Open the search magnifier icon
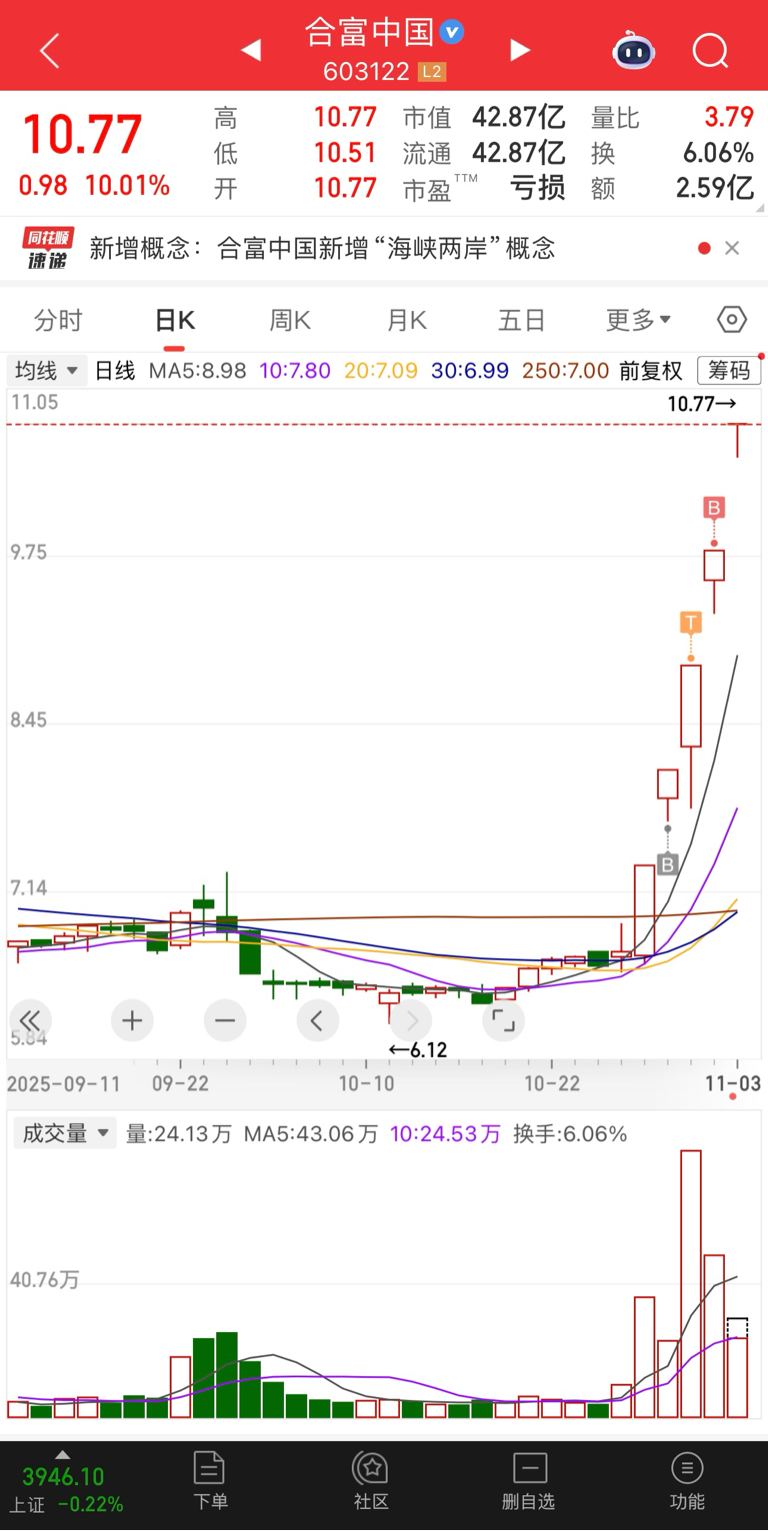 [710, 50]
